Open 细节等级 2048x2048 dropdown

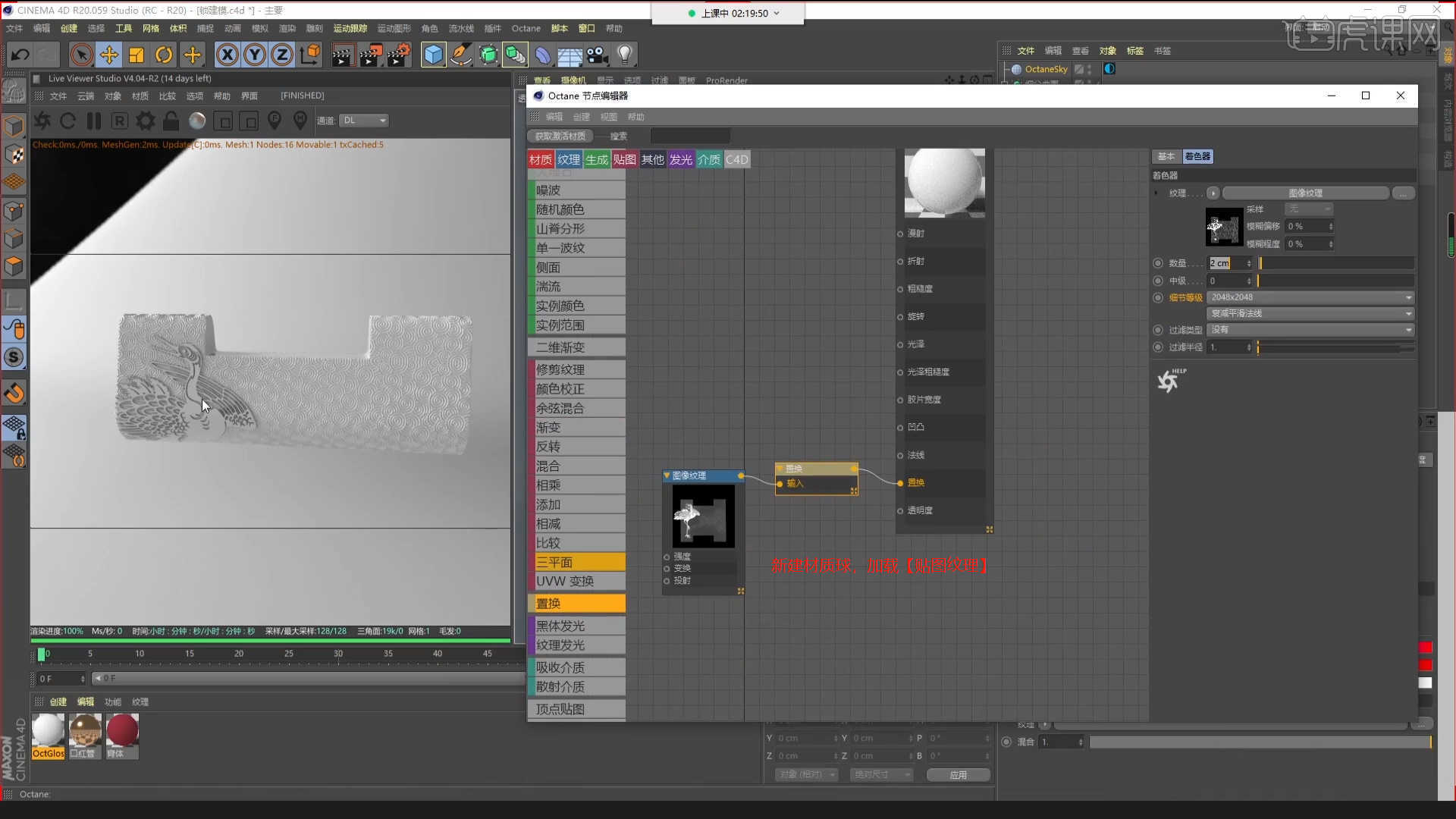point(1310,297)
